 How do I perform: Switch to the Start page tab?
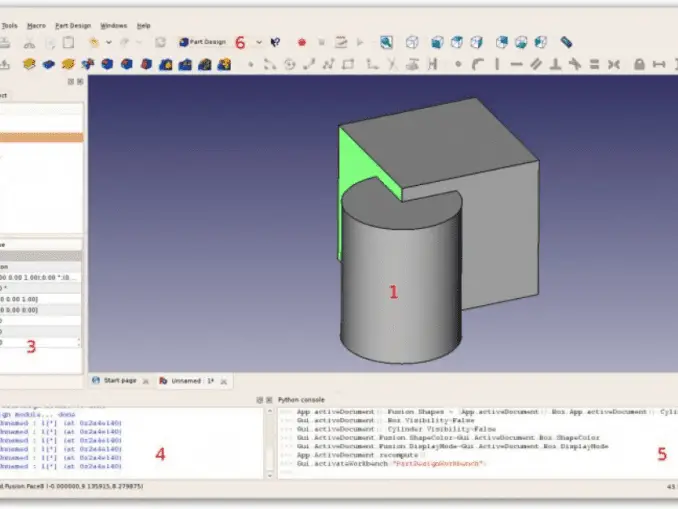tap(115, 381)
